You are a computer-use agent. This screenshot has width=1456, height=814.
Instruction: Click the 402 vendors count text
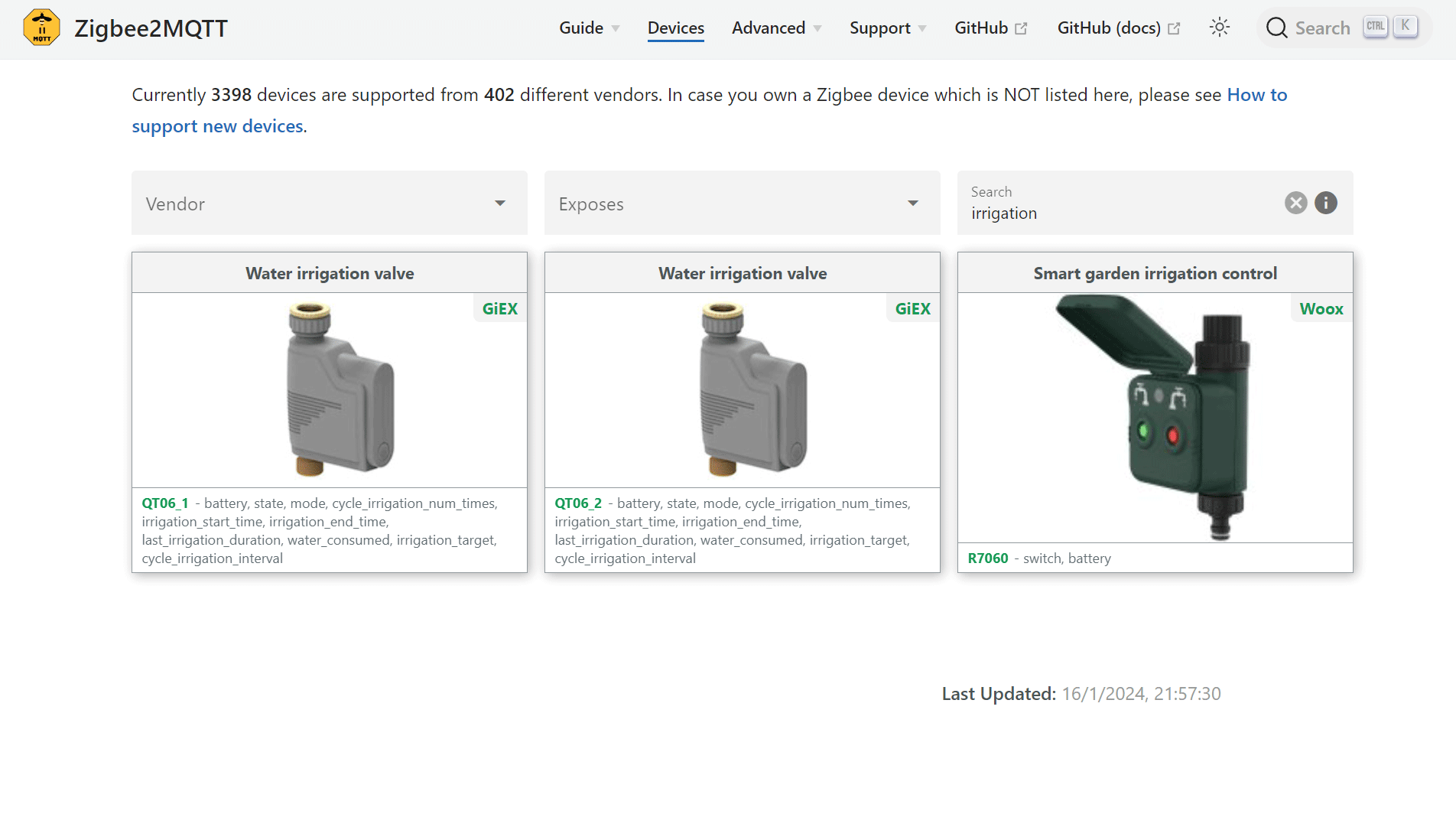(499, 95)
